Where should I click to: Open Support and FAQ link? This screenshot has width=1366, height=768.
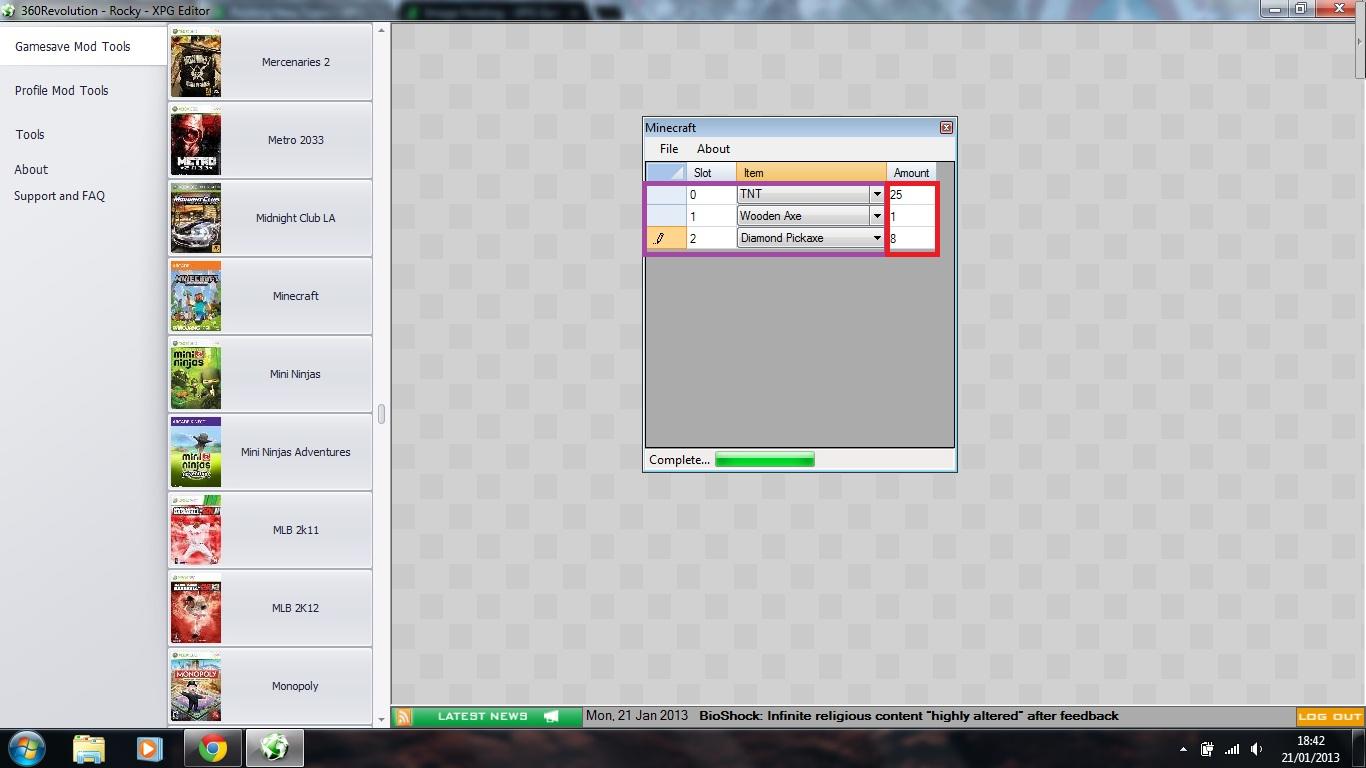tap(60, 196)
